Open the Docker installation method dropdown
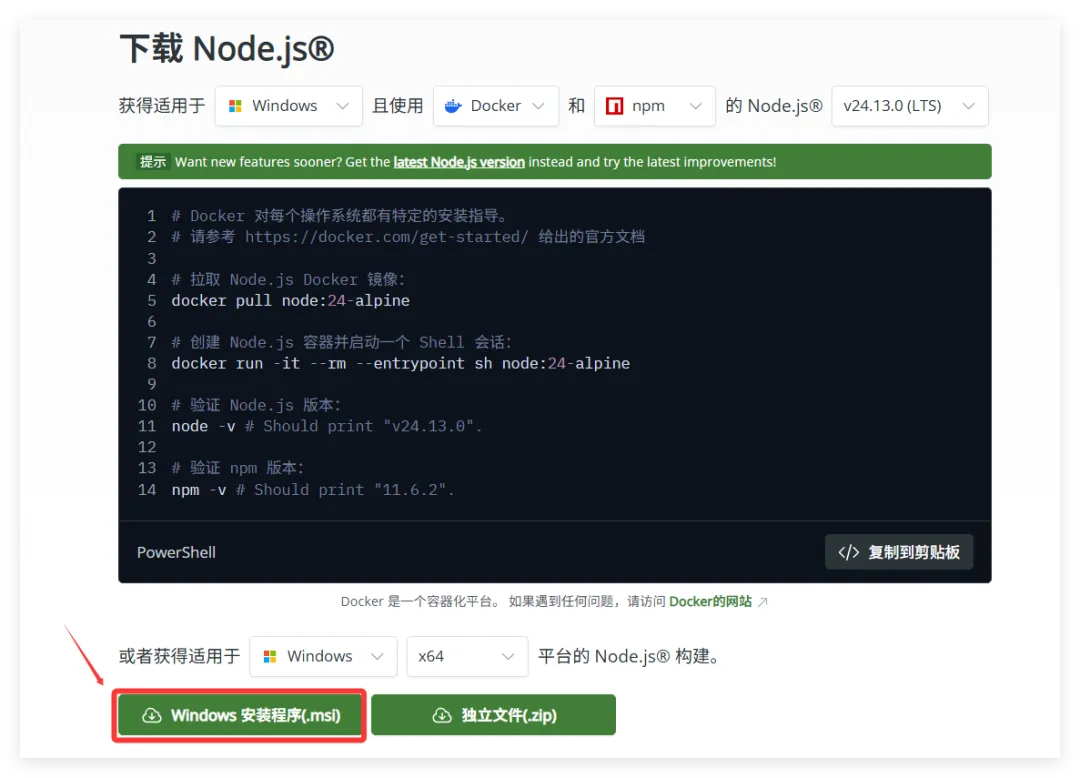Image resolution: width=1080 pixels, height=778 pixels. click(x=496, y=106)
